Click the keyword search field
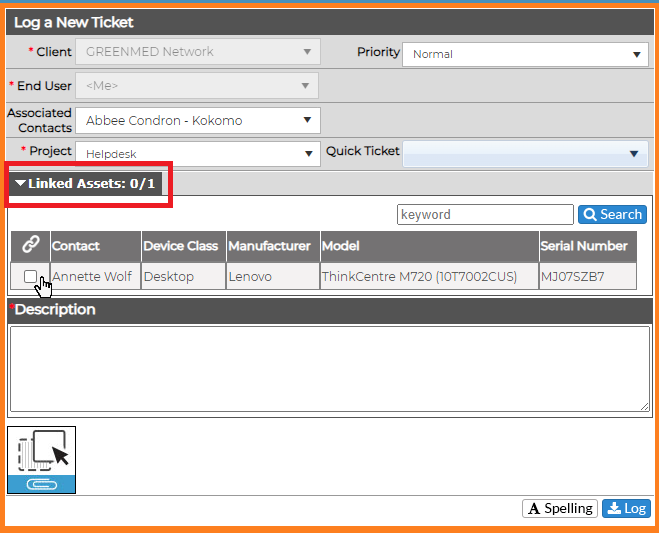 click(485, 214)
